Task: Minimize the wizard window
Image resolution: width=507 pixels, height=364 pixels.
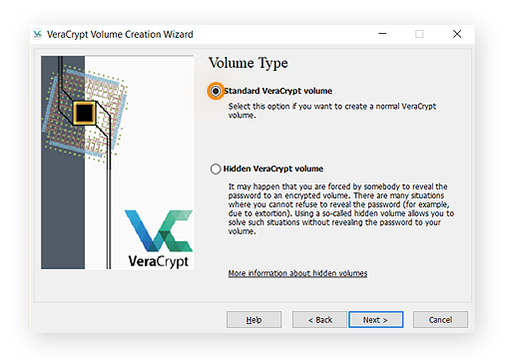Action: point(382,34)
